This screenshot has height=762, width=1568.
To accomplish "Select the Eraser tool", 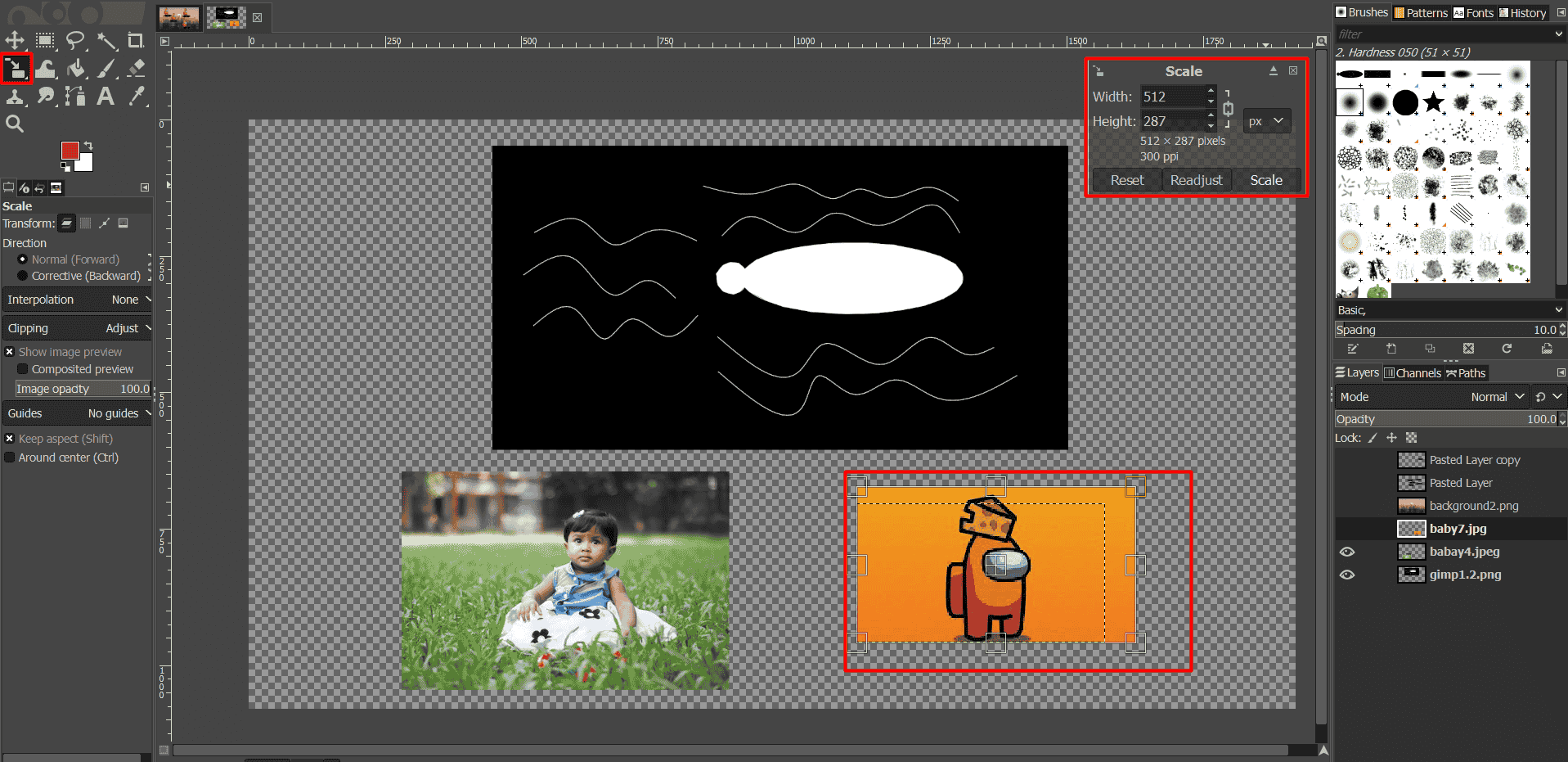I will (x=137, y=69).
